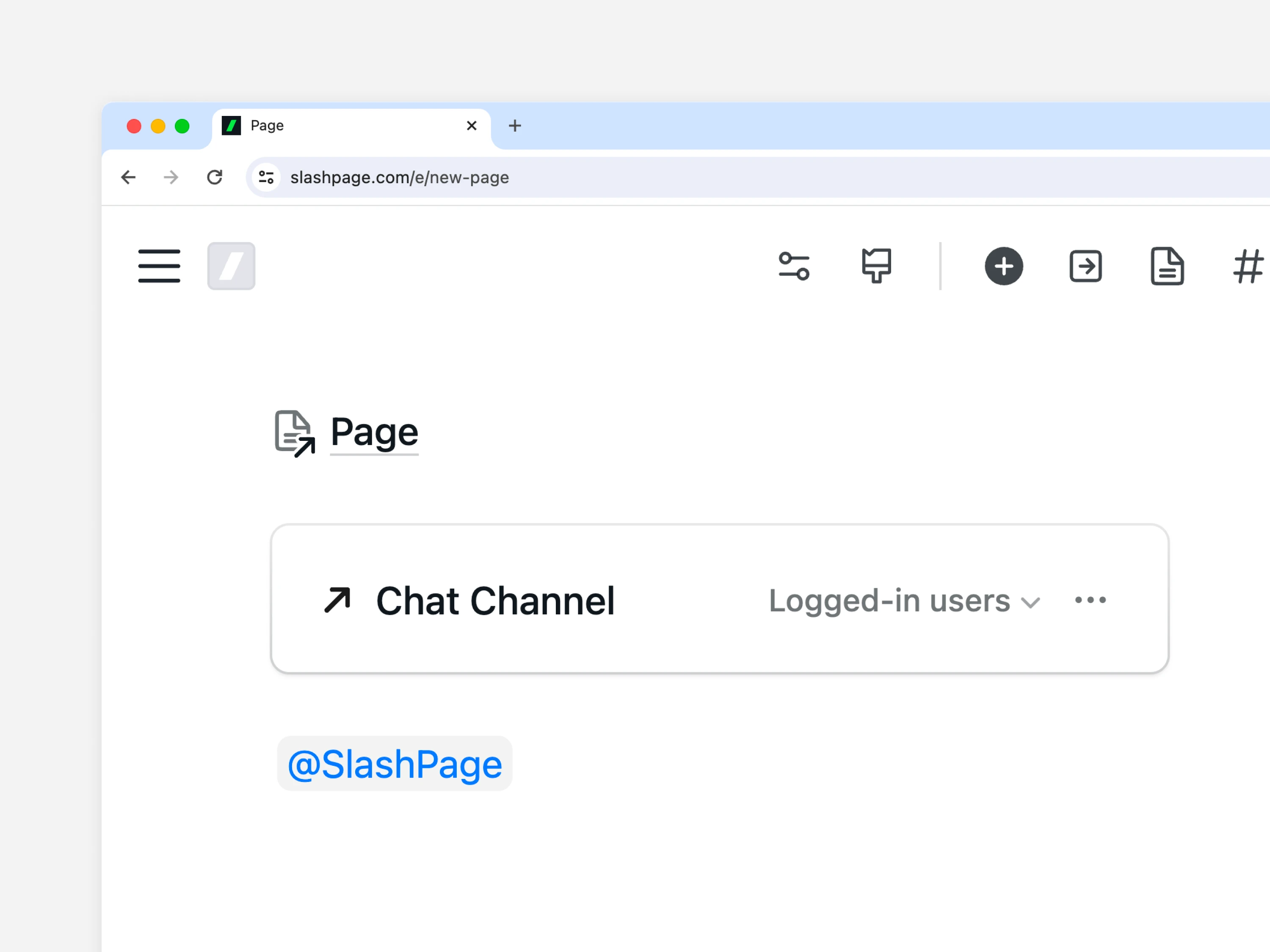
Task: Click the arrow-in-box login icon
Action: (1085, 266)
